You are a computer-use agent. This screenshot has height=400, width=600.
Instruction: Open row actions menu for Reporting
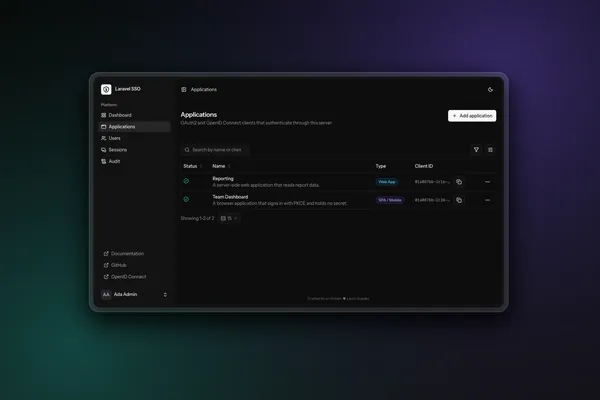(x=487, y=182)
